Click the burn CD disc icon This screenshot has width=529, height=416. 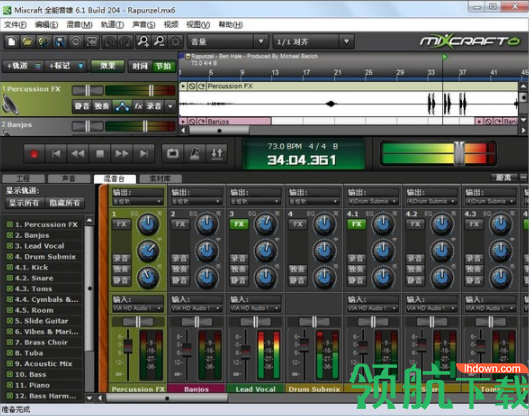click(x=76, y=42)
